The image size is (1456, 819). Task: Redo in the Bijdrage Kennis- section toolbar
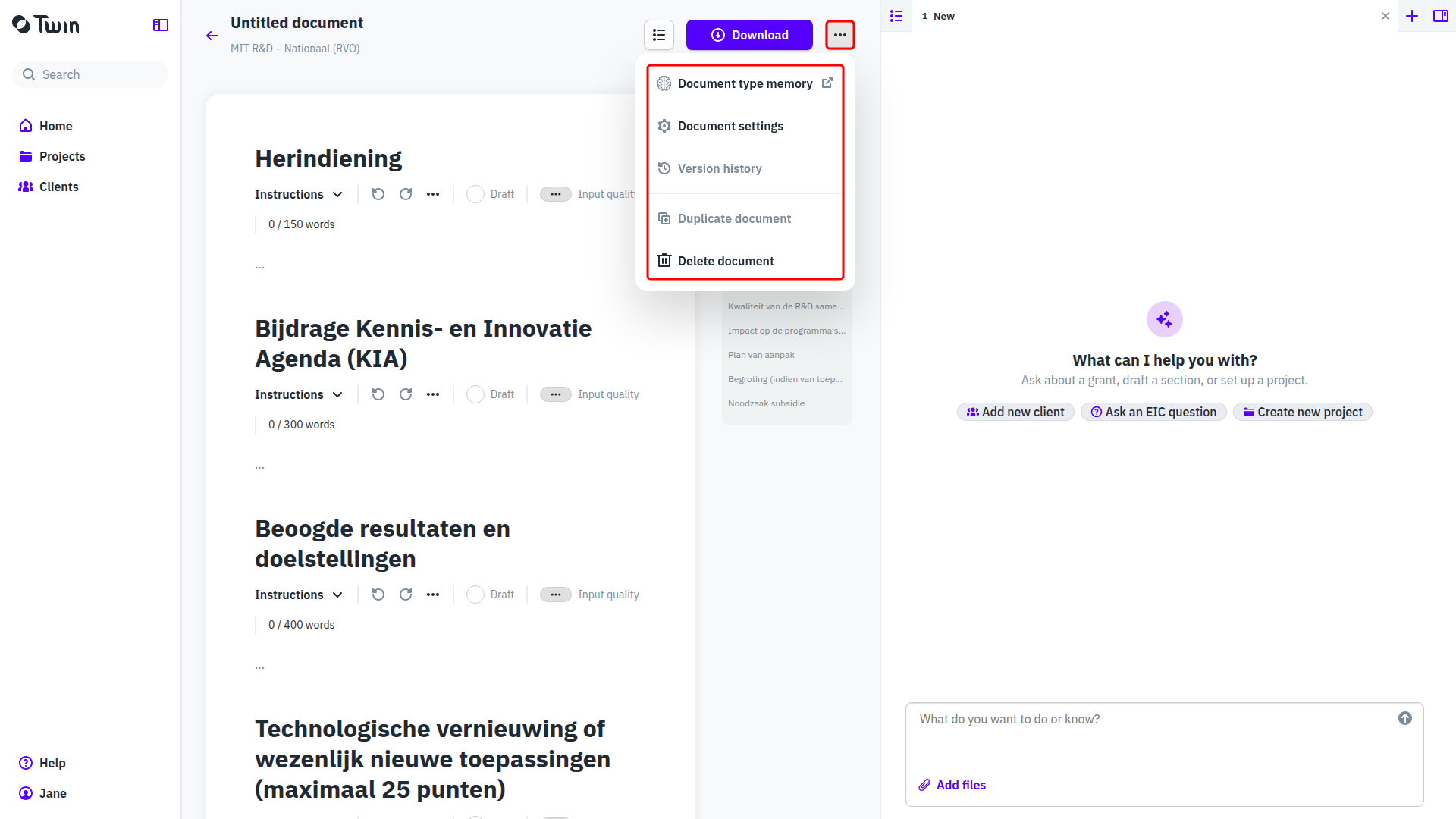coord(406,394)
